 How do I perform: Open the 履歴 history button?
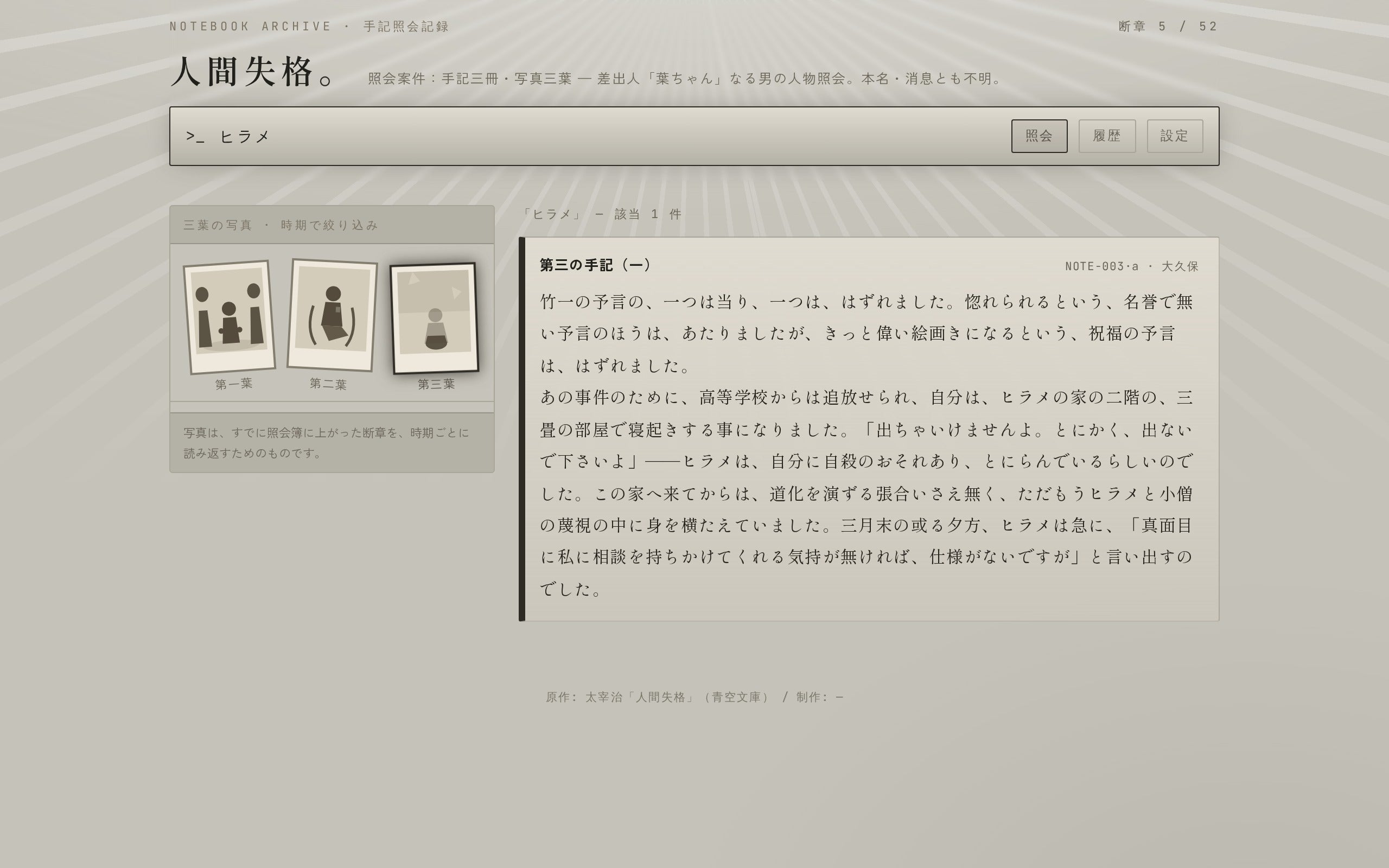click(x=1107, y=136)
